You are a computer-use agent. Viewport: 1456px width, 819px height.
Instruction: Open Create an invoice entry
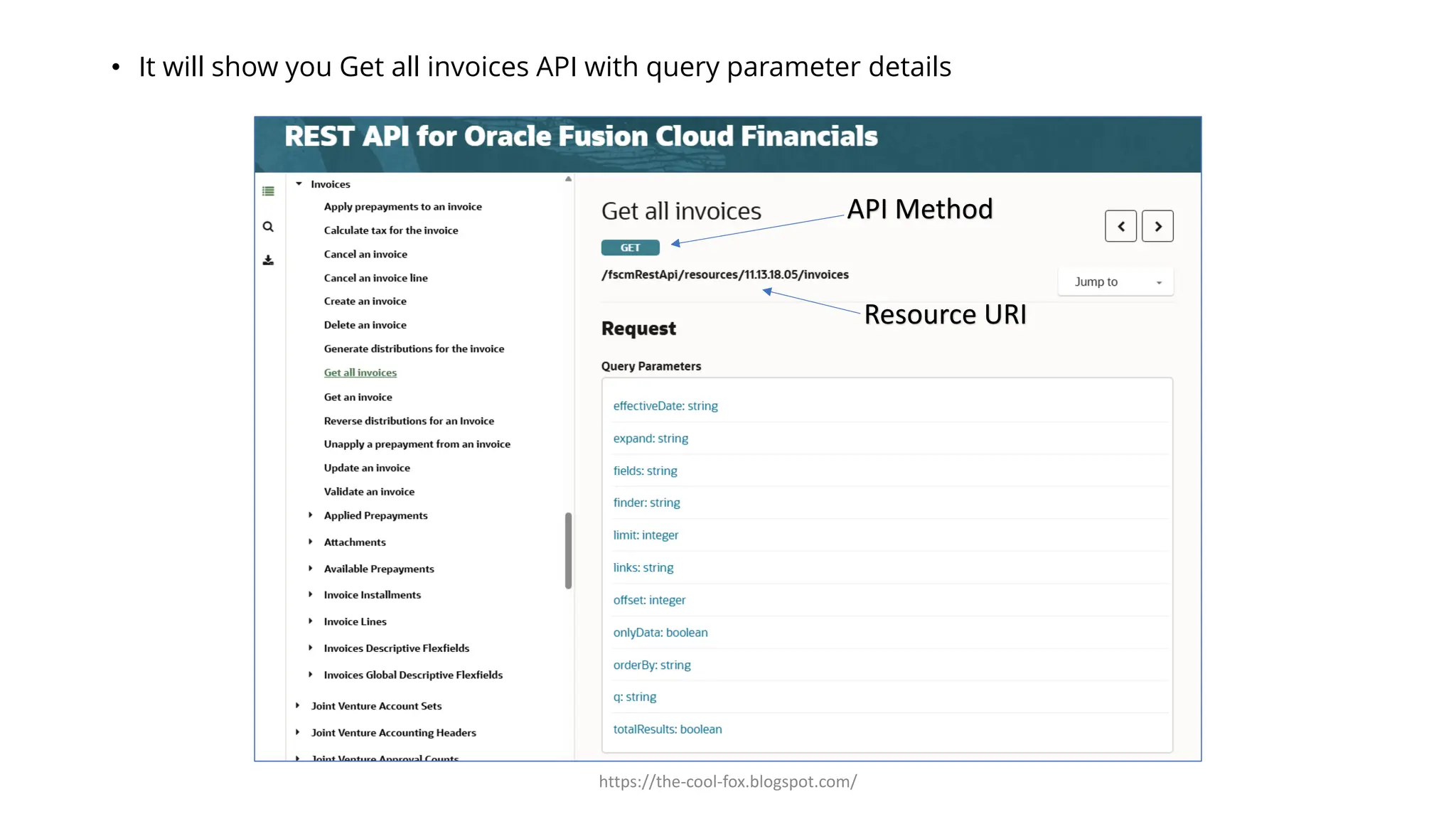point(365,301)
